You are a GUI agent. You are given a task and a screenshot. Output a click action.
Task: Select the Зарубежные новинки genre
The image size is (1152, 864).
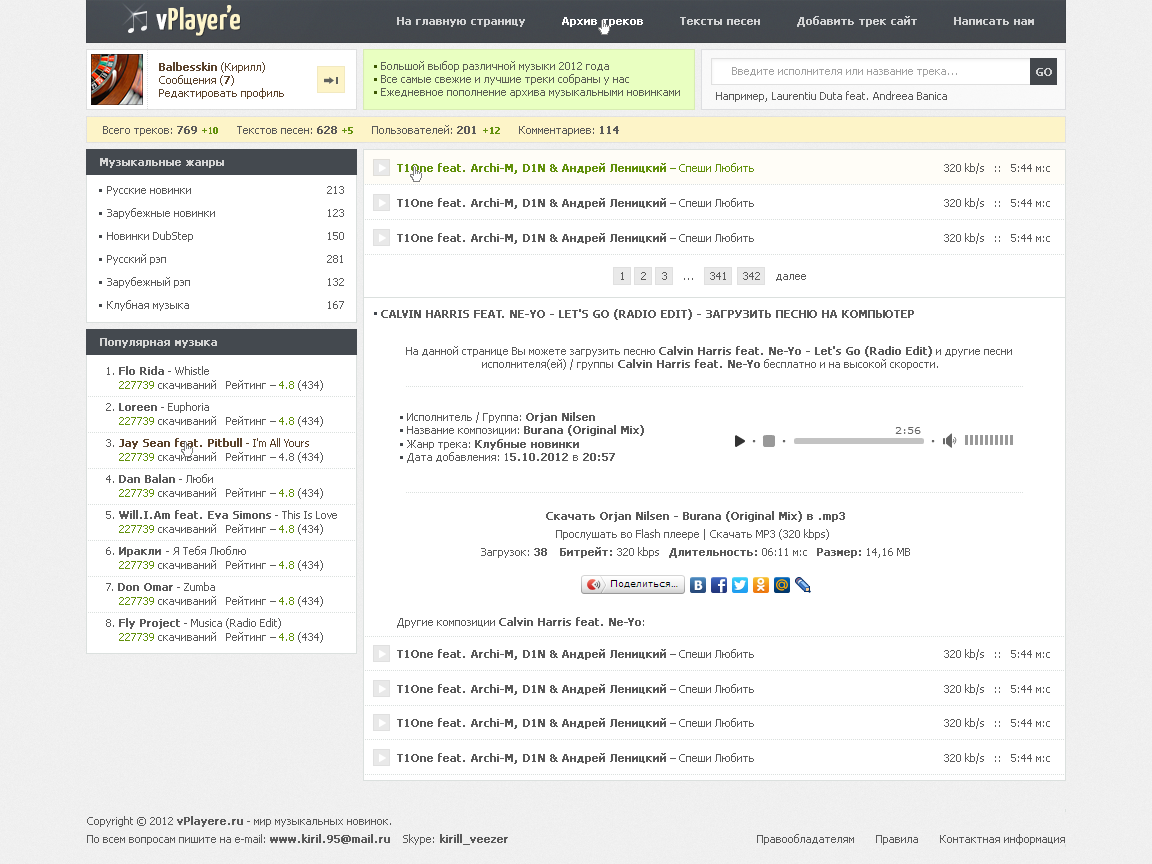point(161,213)
